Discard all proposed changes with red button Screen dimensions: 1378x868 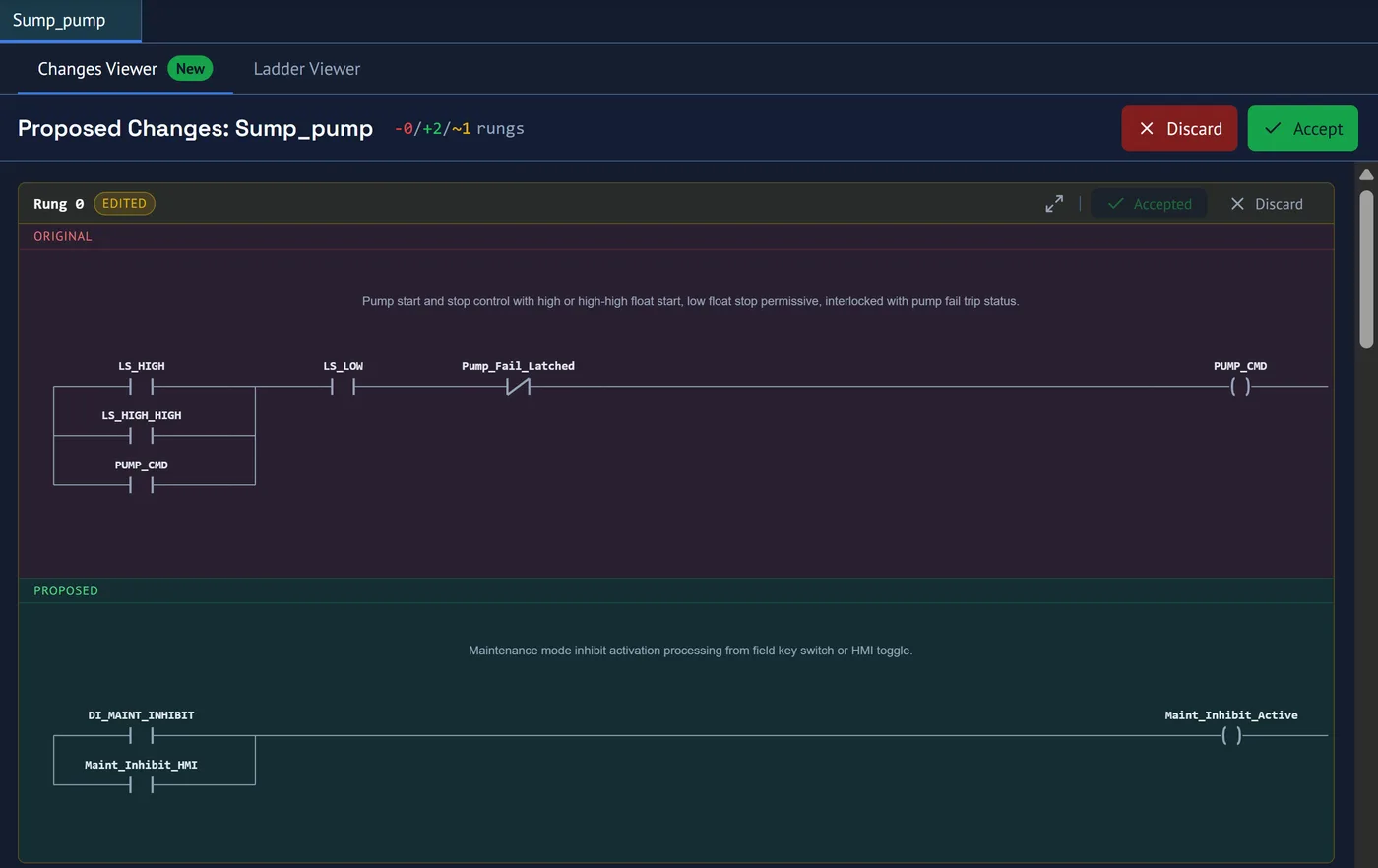[1179, 128]
